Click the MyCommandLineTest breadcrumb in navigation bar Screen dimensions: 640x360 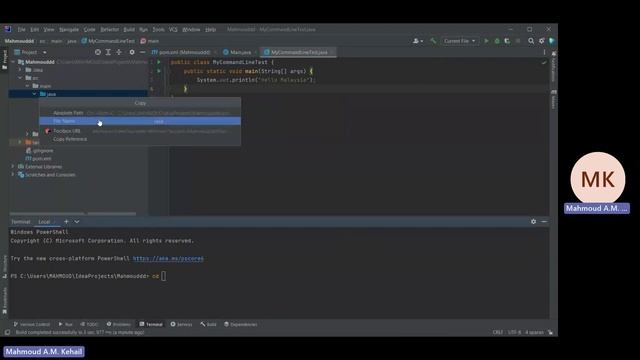tap(108, 41)
